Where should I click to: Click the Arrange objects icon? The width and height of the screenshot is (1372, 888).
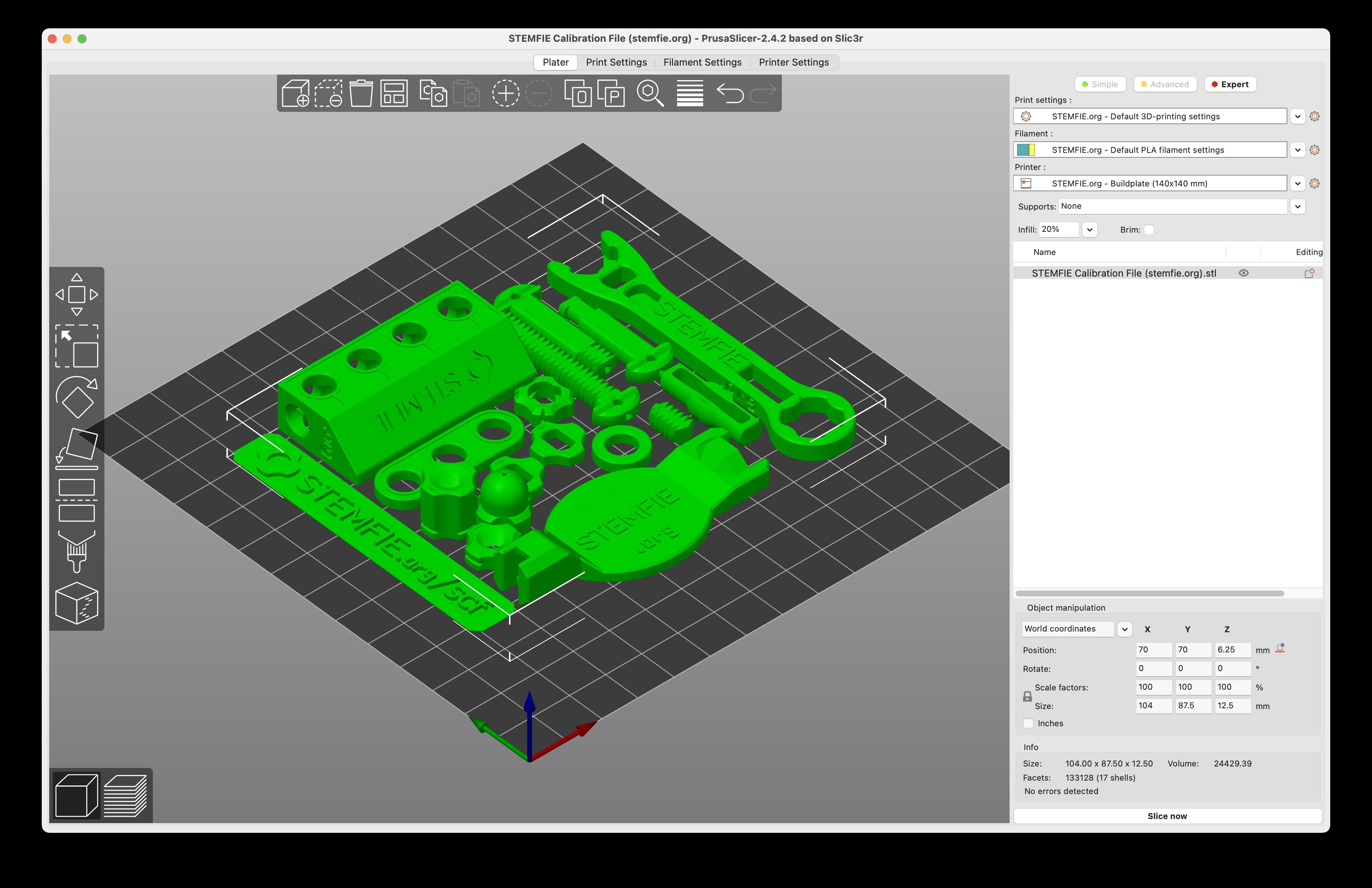tap(394, 93)
